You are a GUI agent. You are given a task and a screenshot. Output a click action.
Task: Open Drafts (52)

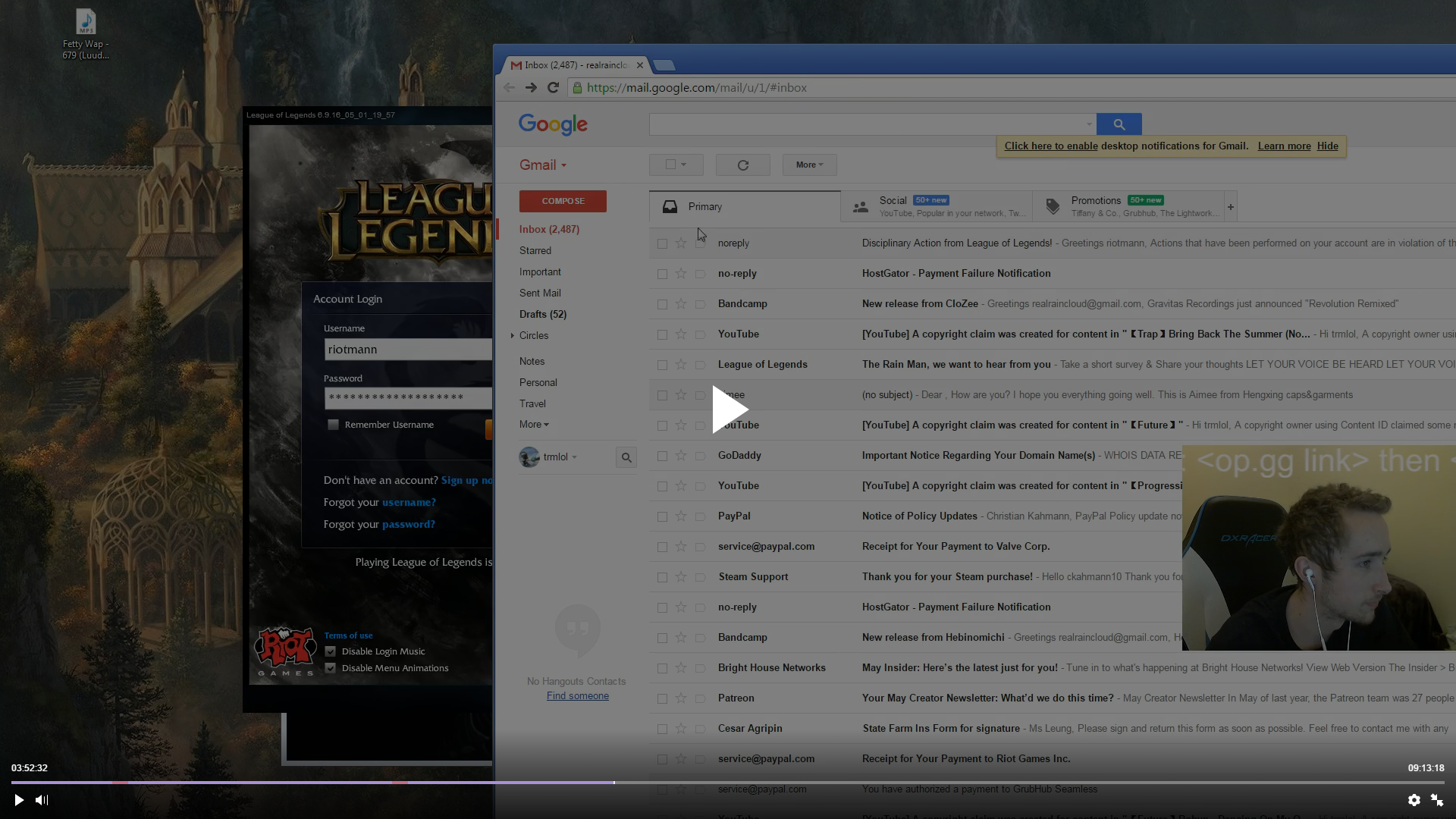[x=543, y=314]
